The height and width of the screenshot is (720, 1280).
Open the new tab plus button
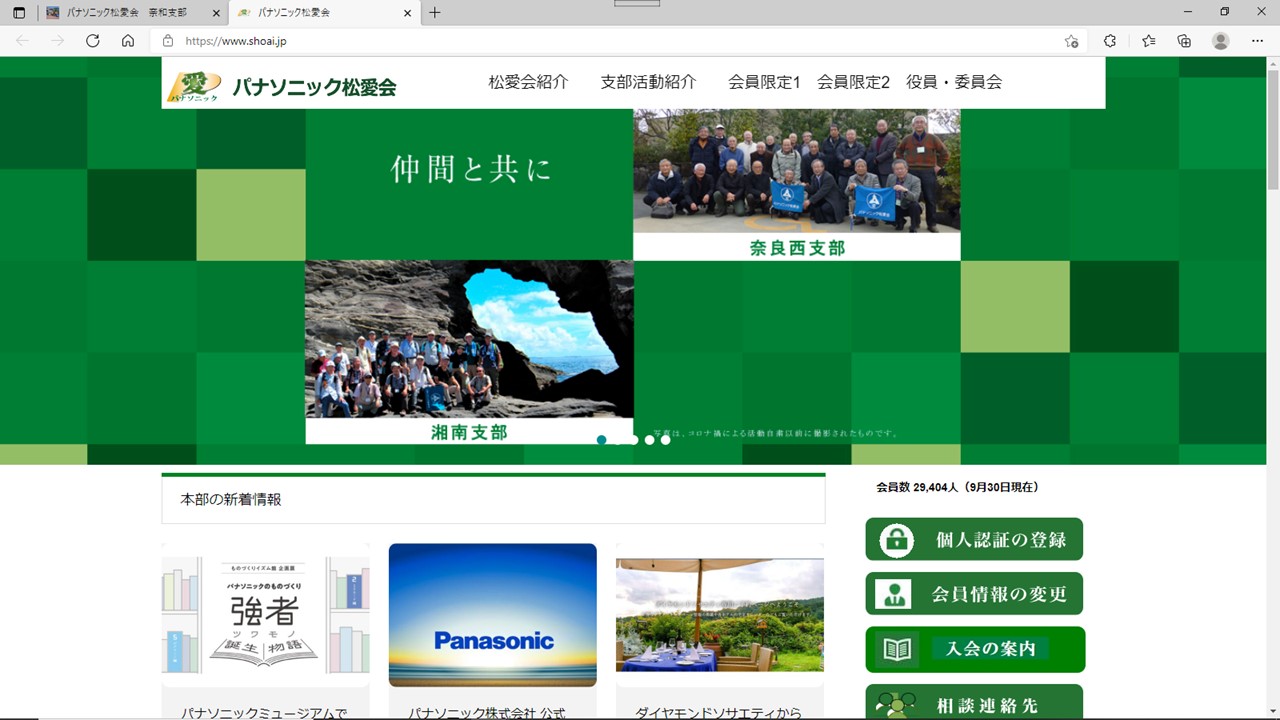434,13
